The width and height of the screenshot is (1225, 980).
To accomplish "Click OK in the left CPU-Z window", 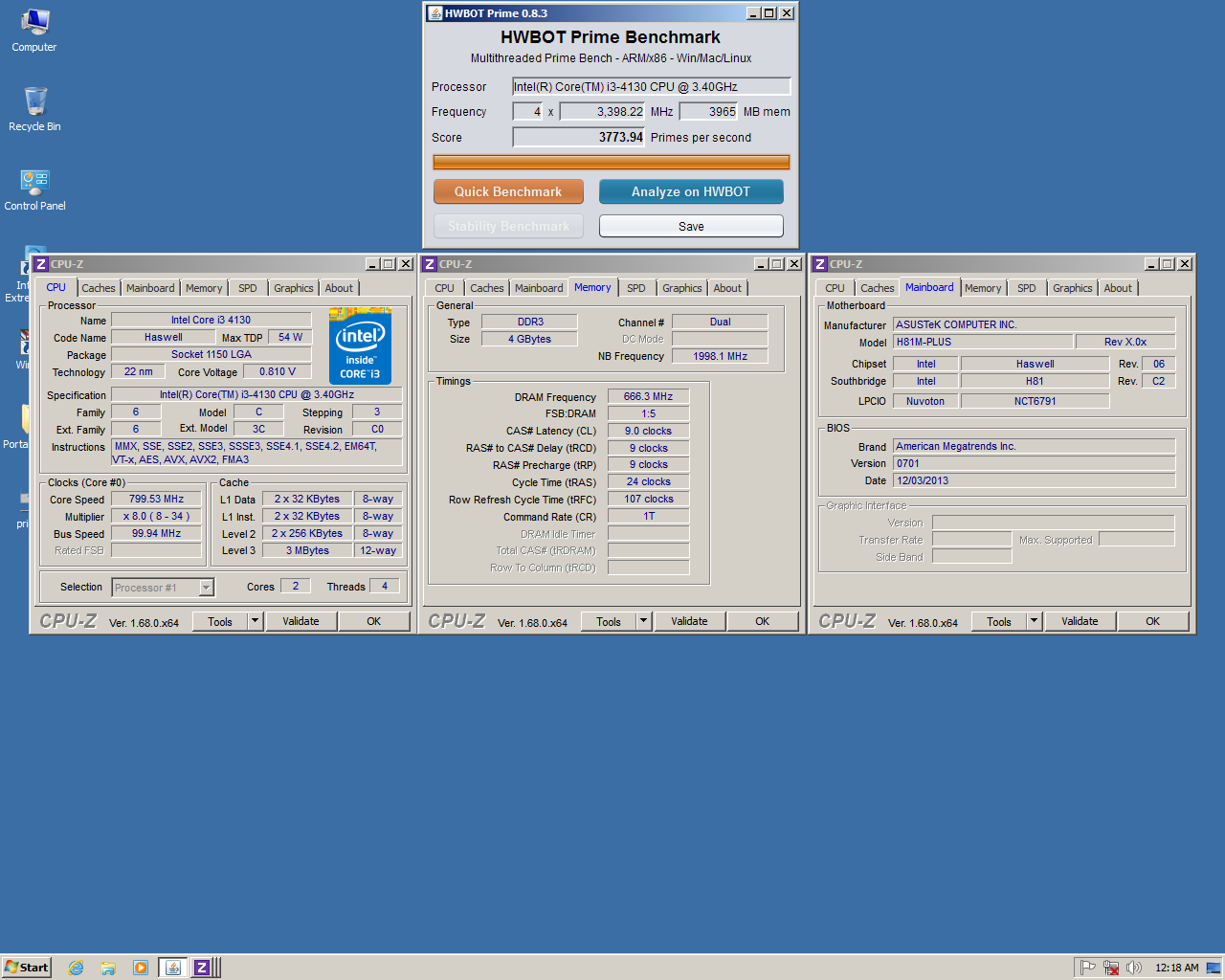I will coord(374,621).
